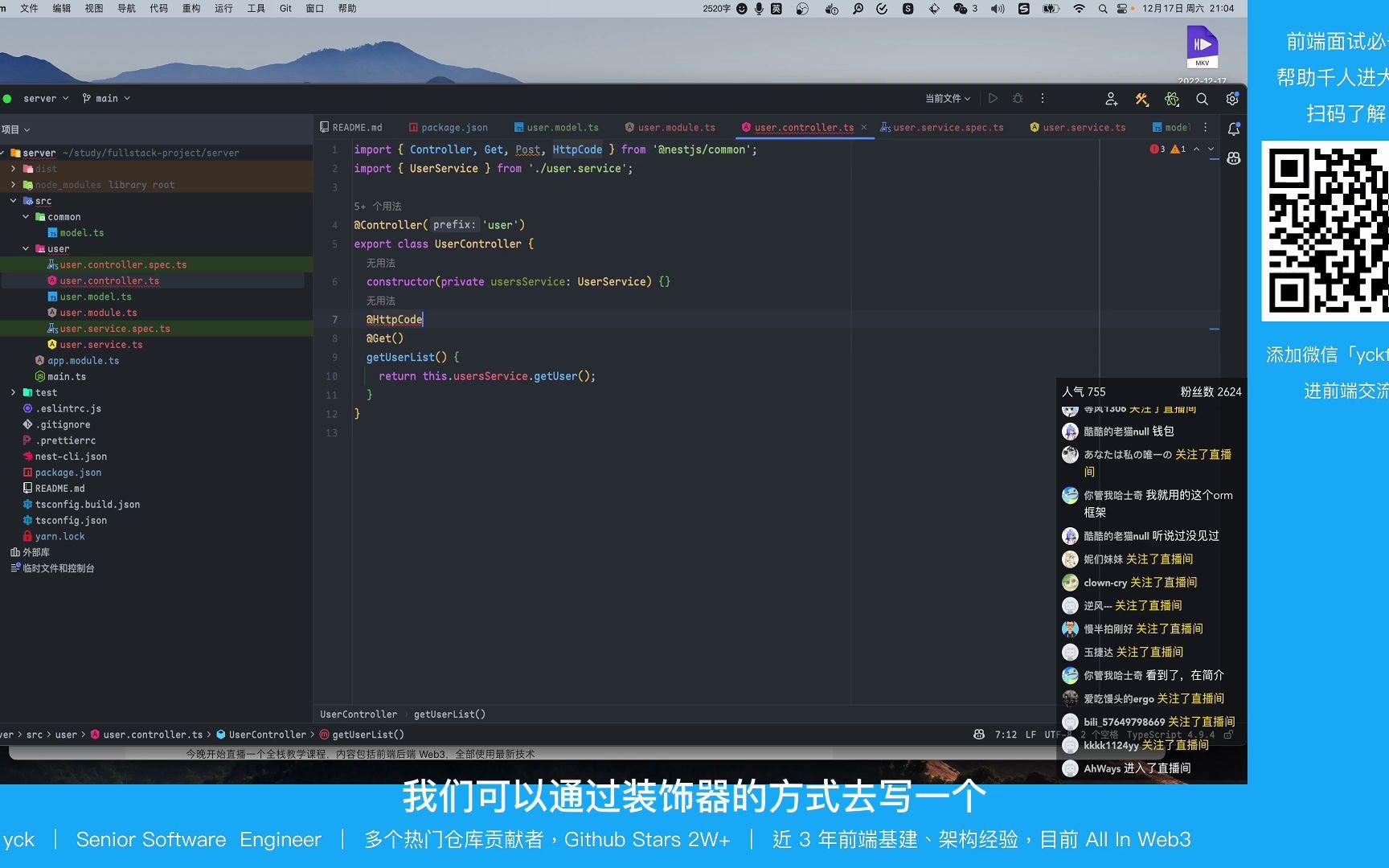Click the 7:12 cursor position indicator
Image resolution: width=1389 pixels, height=868 pixels.
(1006, 735)
